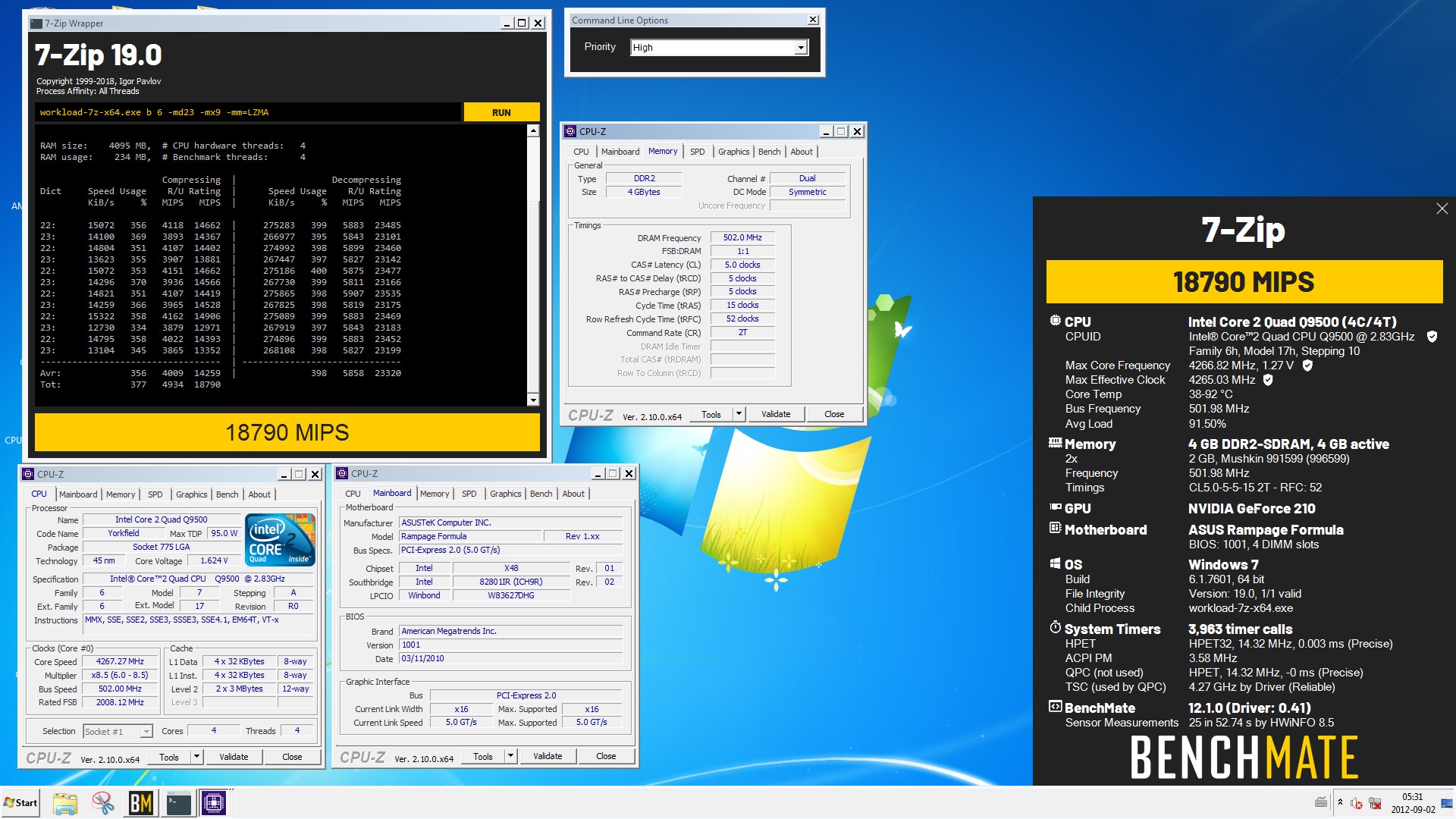Expand the Tools dropdown arrow in CPU-Z CPU window
The width and height of the screenshot is (1456, 819).
[196, 757]
